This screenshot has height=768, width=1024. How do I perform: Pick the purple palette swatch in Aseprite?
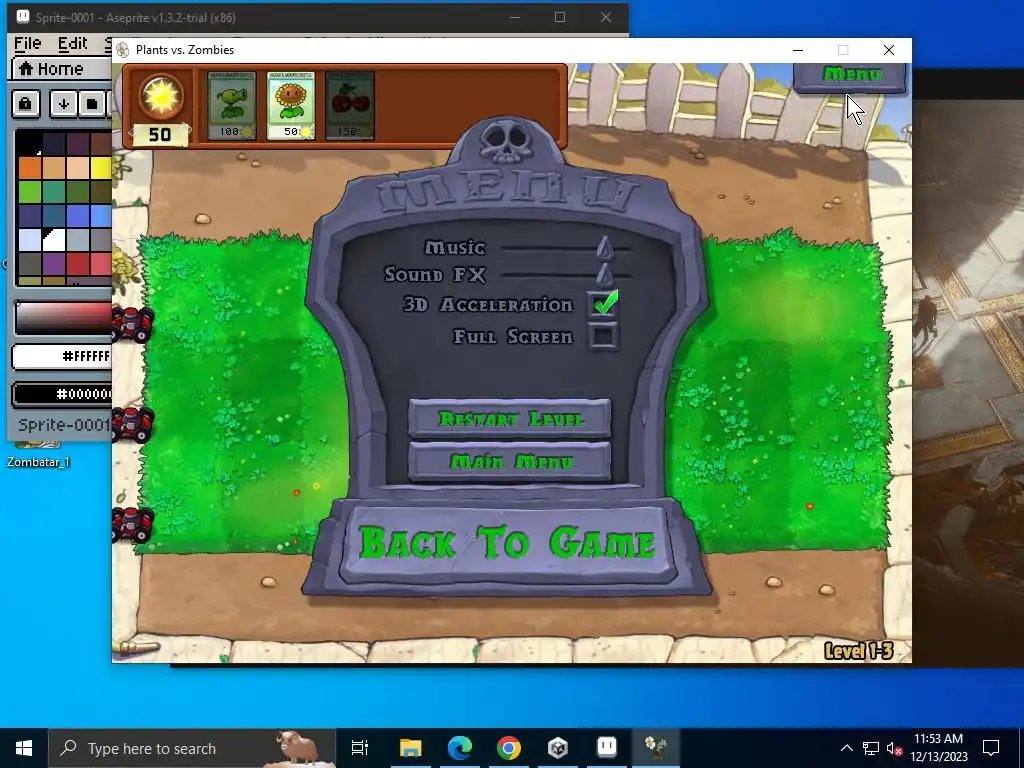click(x=54, y=263)
